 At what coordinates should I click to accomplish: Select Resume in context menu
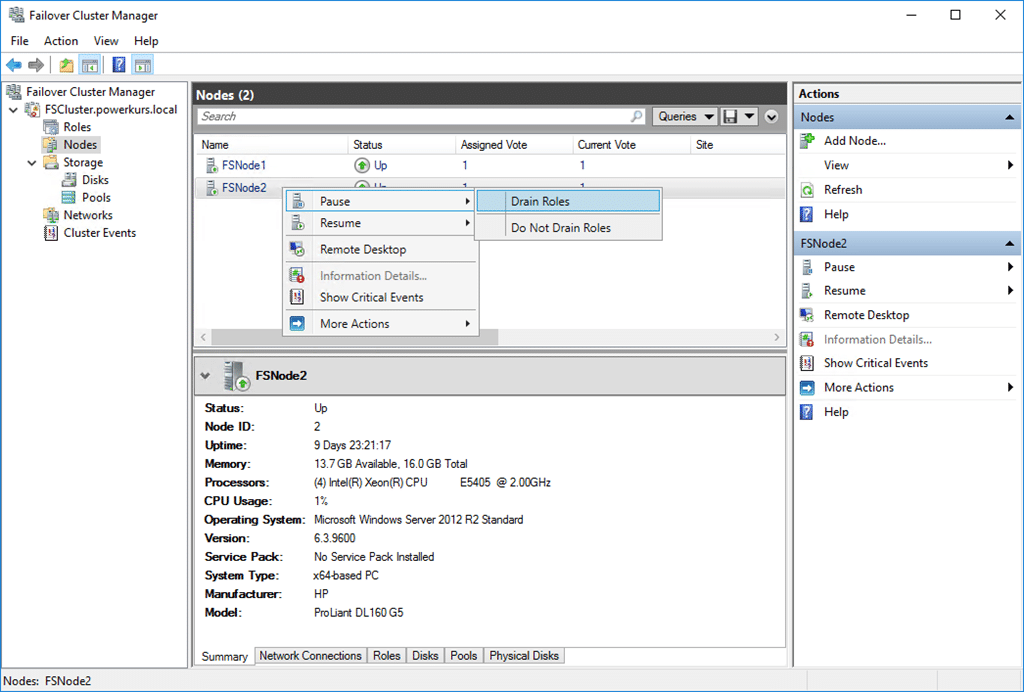(x=380, y=223)
